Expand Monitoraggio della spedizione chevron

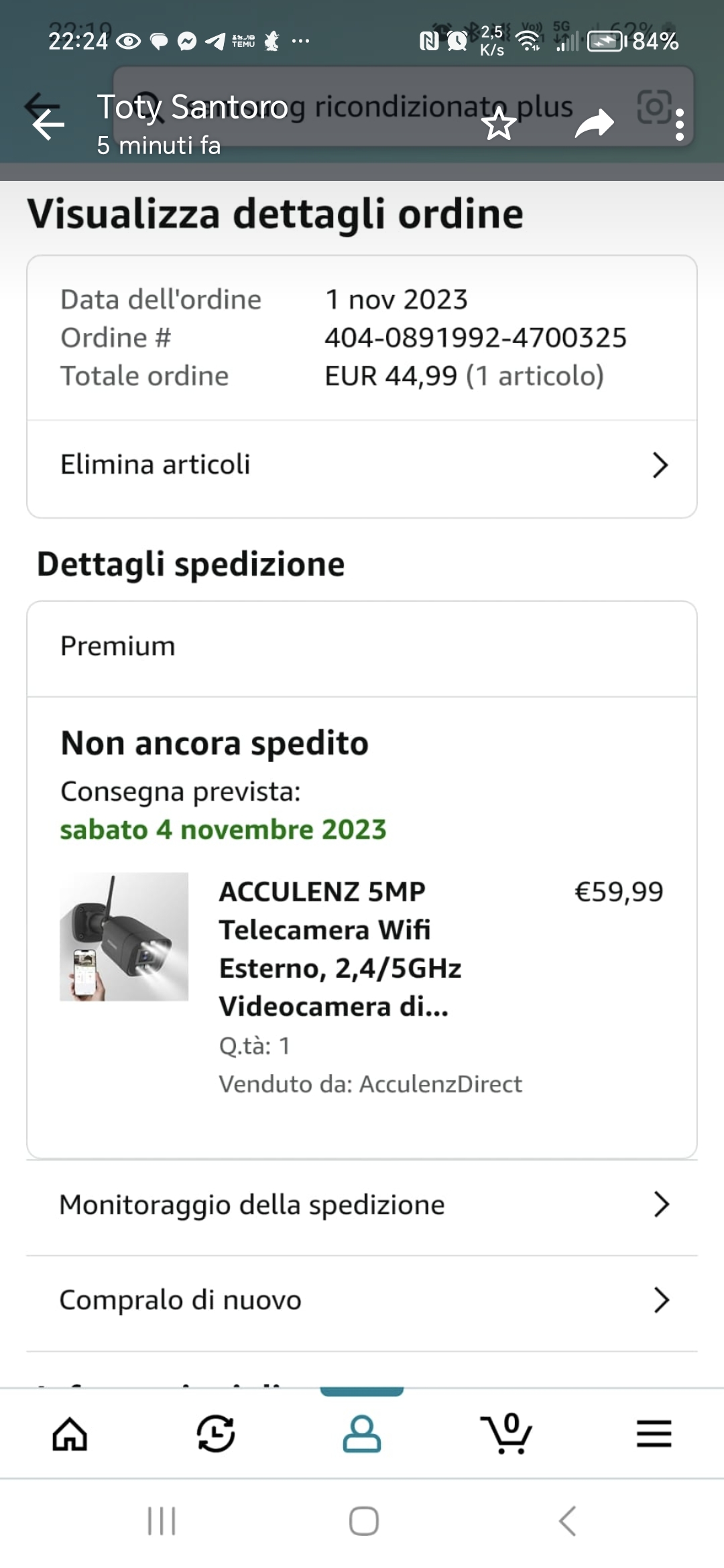click(661, 1205)
